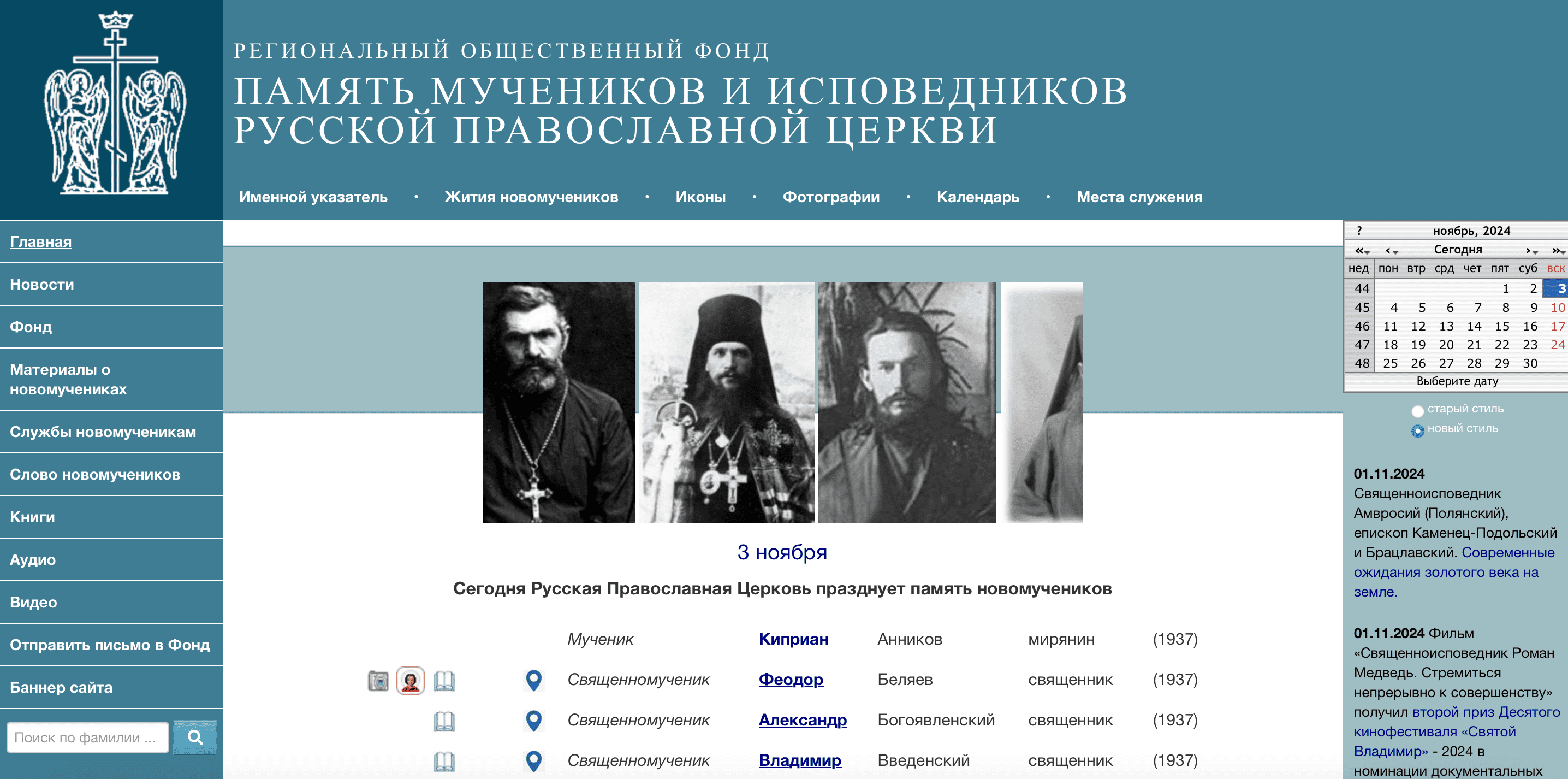Open Жития новомучеников menu
The image size is (1568, 779).
pos(531,197)
